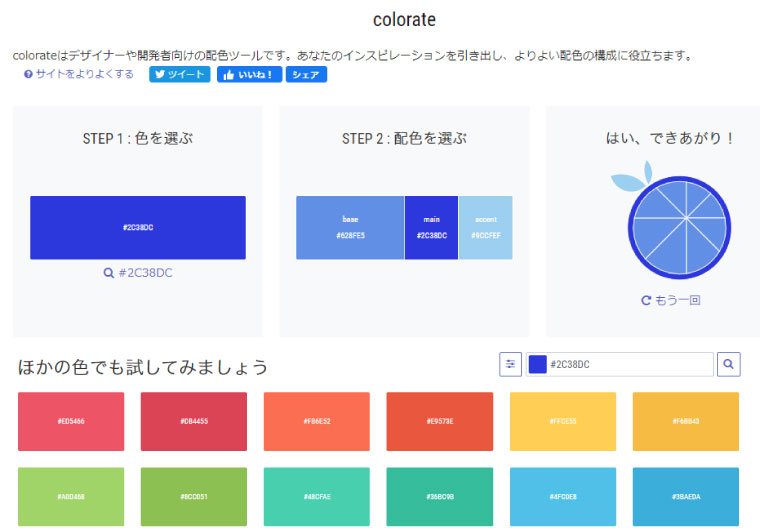Choose the light green #A0D468 swatch

coord(71,497)
